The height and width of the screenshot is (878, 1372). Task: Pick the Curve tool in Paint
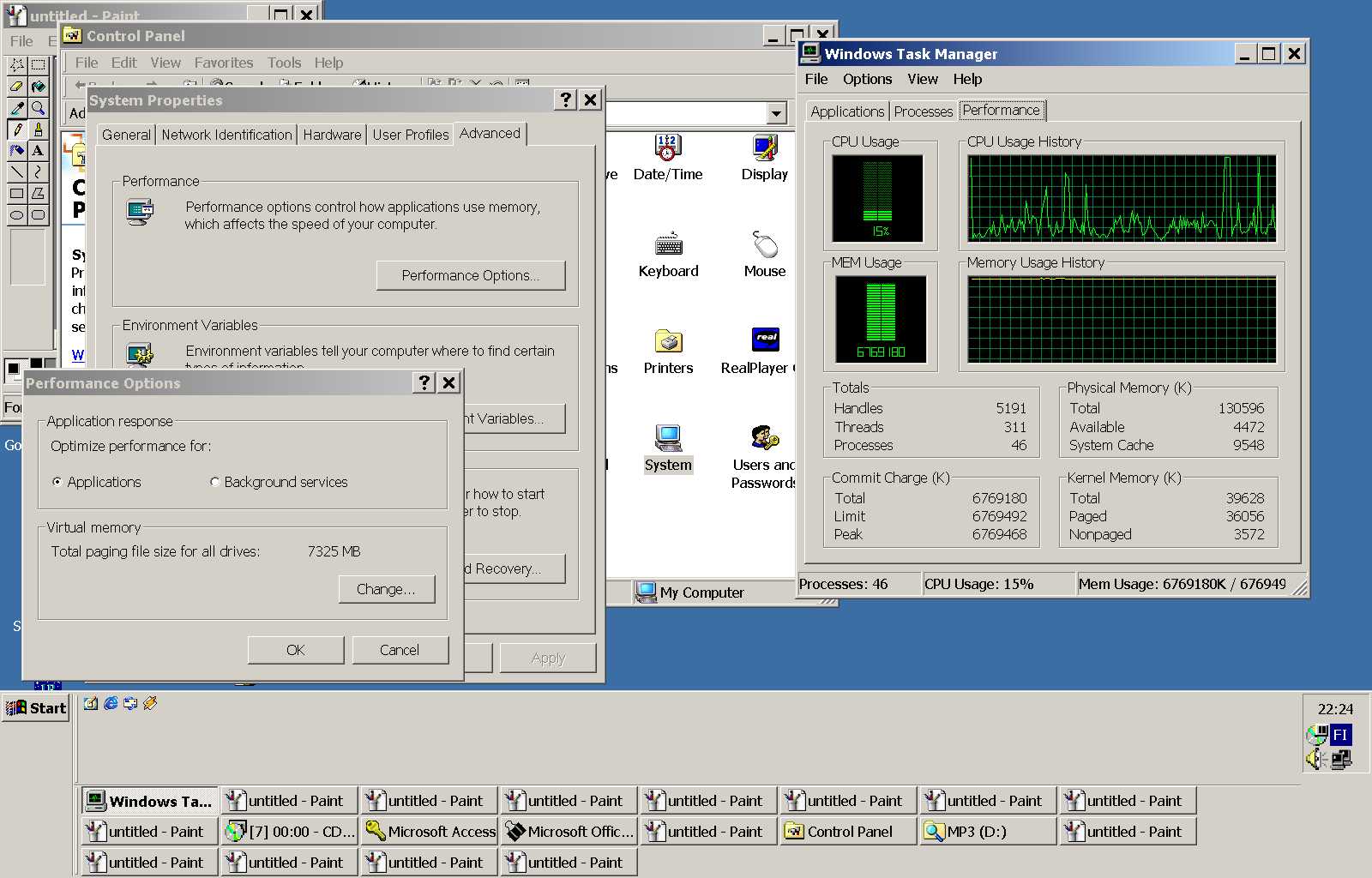(x=39, y=172)
